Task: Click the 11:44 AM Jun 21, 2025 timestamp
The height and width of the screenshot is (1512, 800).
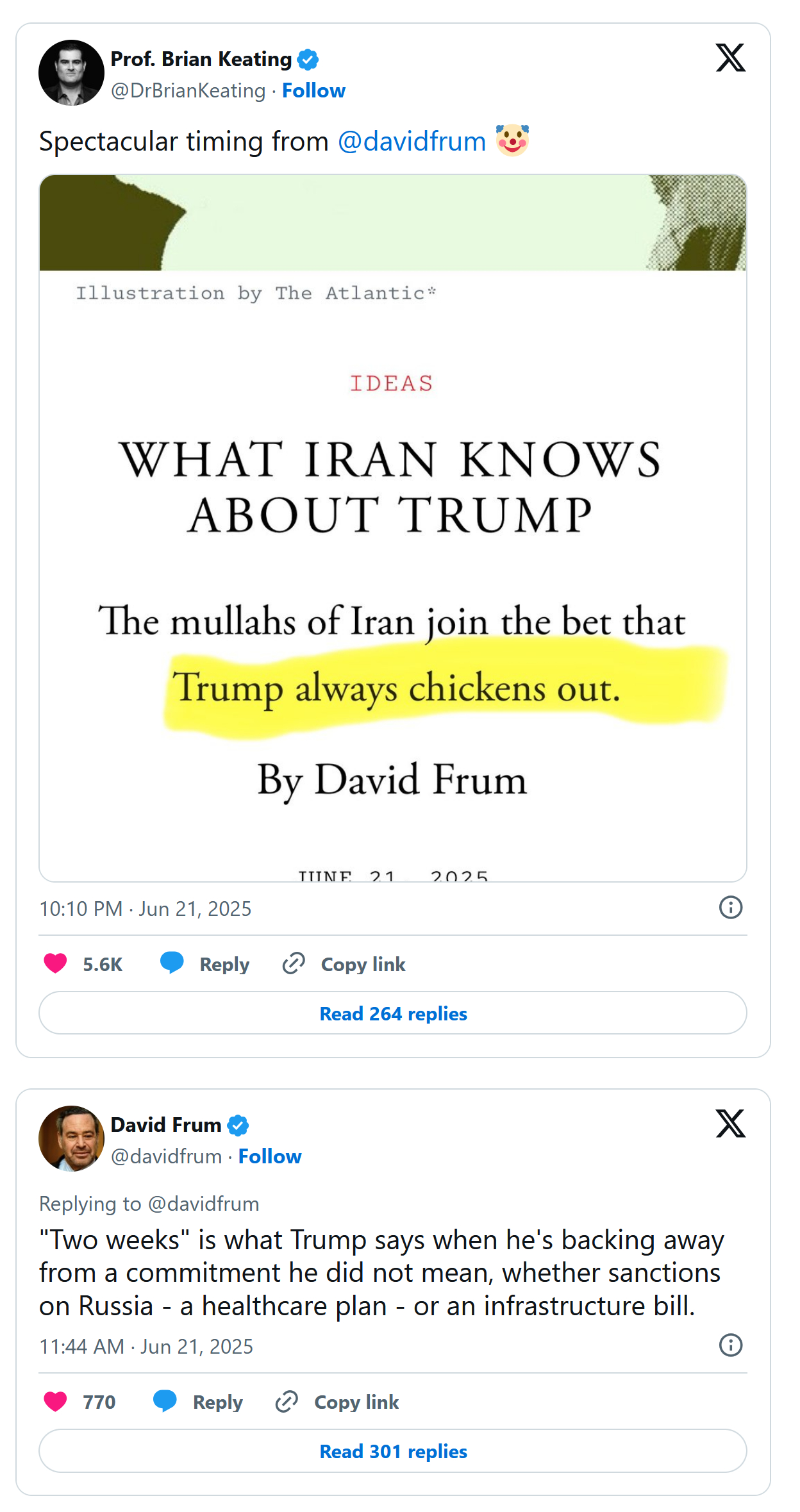Action: [x=146, y=1347]
